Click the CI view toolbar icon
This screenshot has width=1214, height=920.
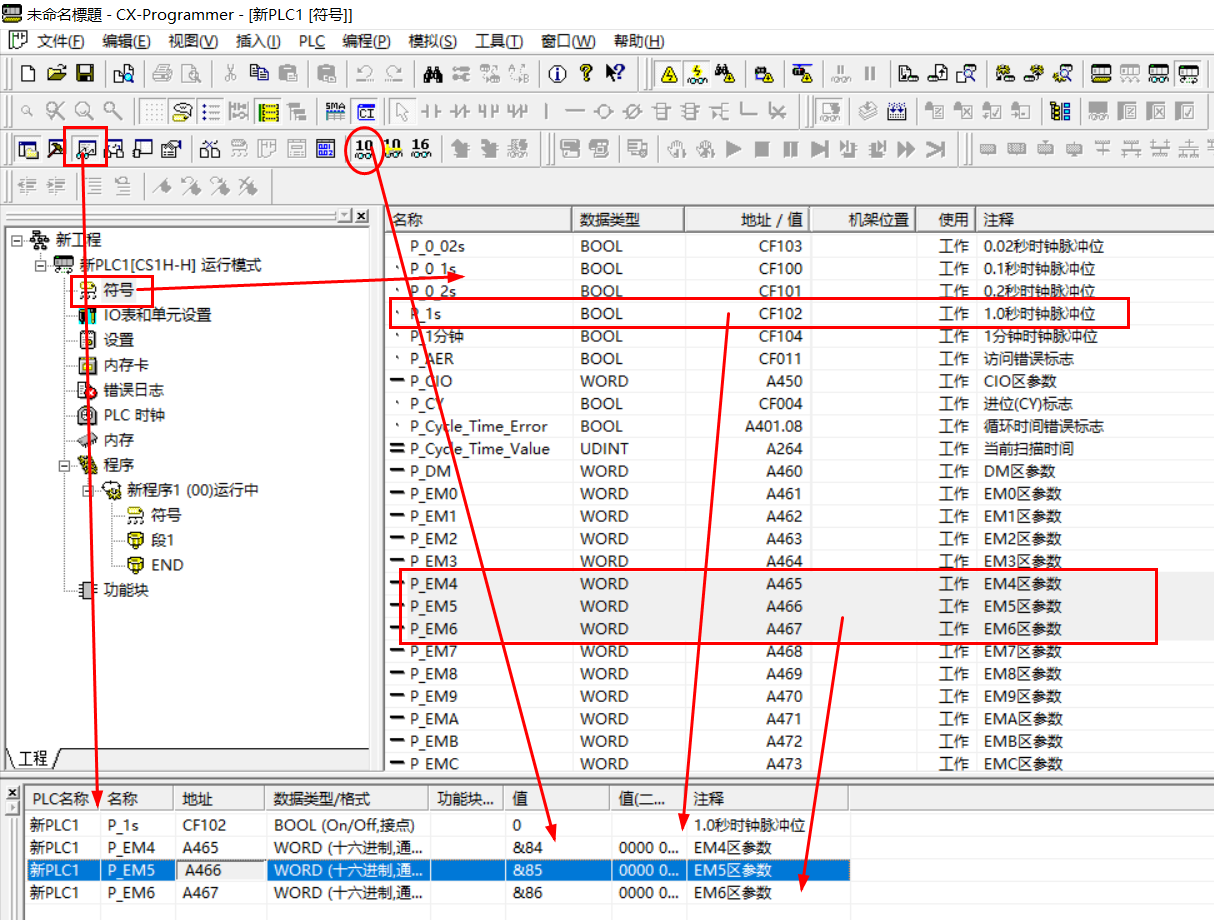365,111
